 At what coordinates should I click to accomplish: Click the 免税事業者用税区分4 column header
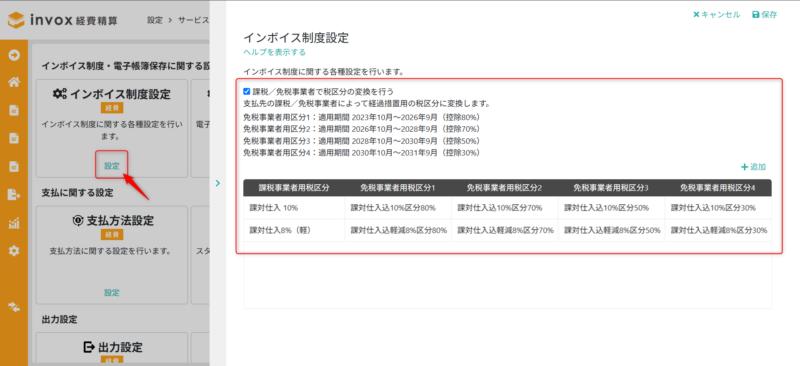(717, 187)
